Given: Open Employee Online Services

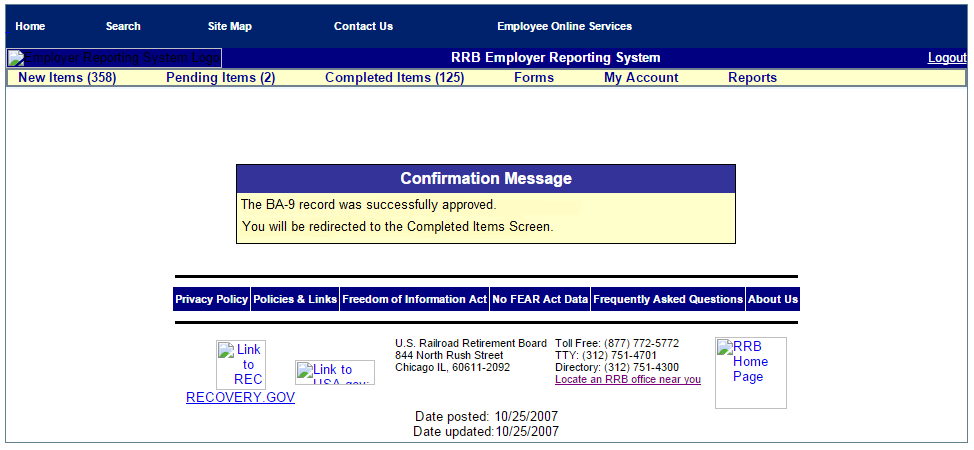Looking at the screenshot, I should click(x=564, y=26).
